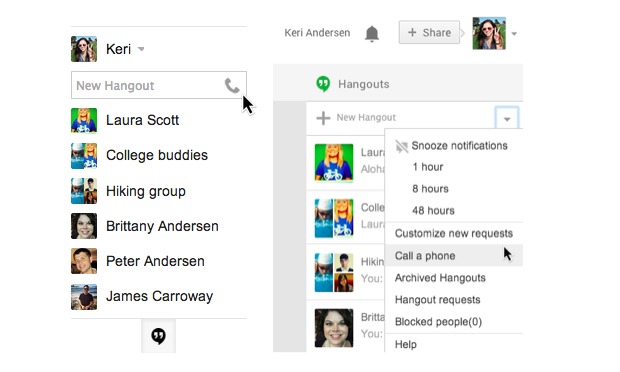Click the left New Hangout input field
The image size is (620, 372).
pos(159,85)
